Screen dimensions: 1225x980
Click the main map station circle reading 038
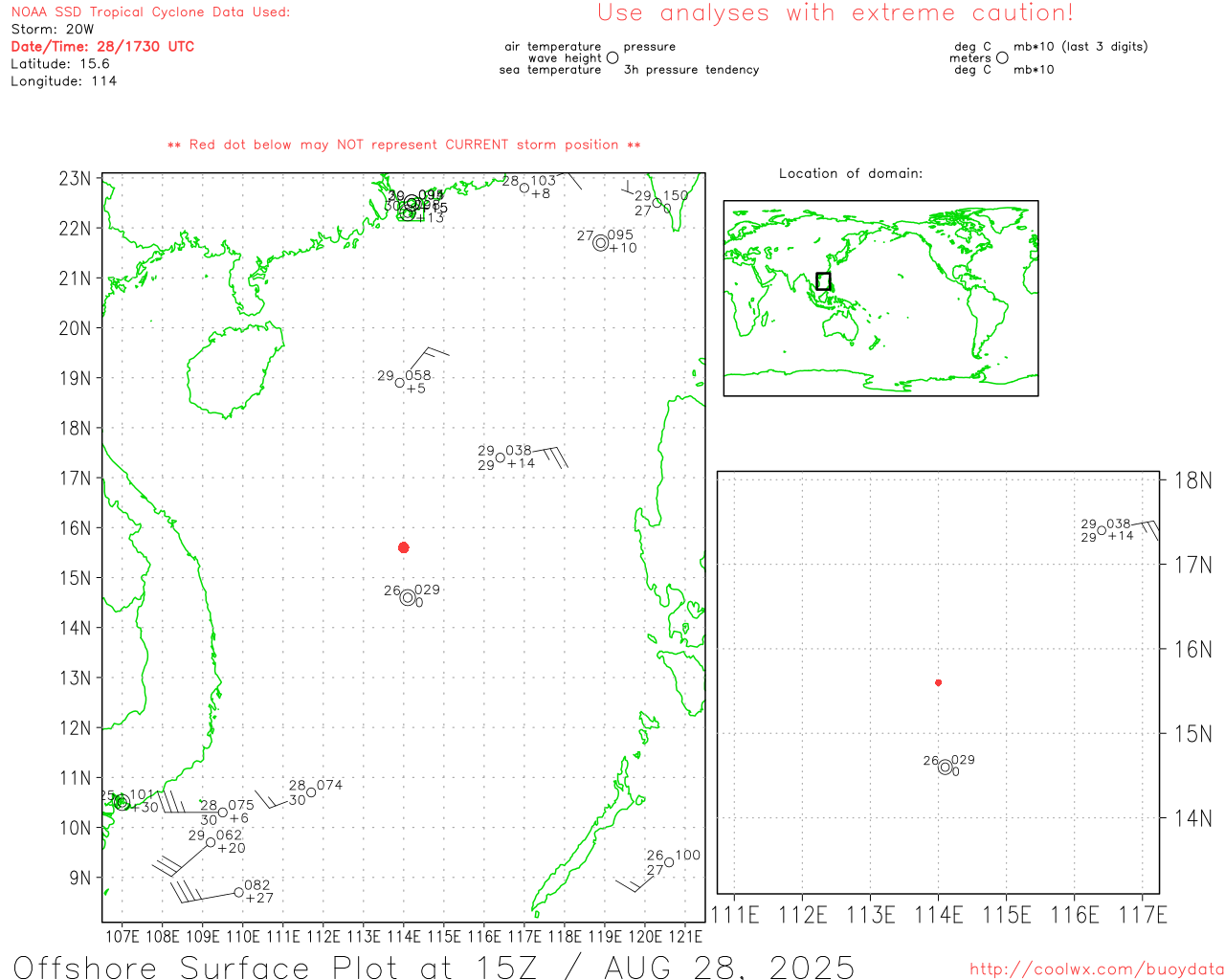point(501,457)
